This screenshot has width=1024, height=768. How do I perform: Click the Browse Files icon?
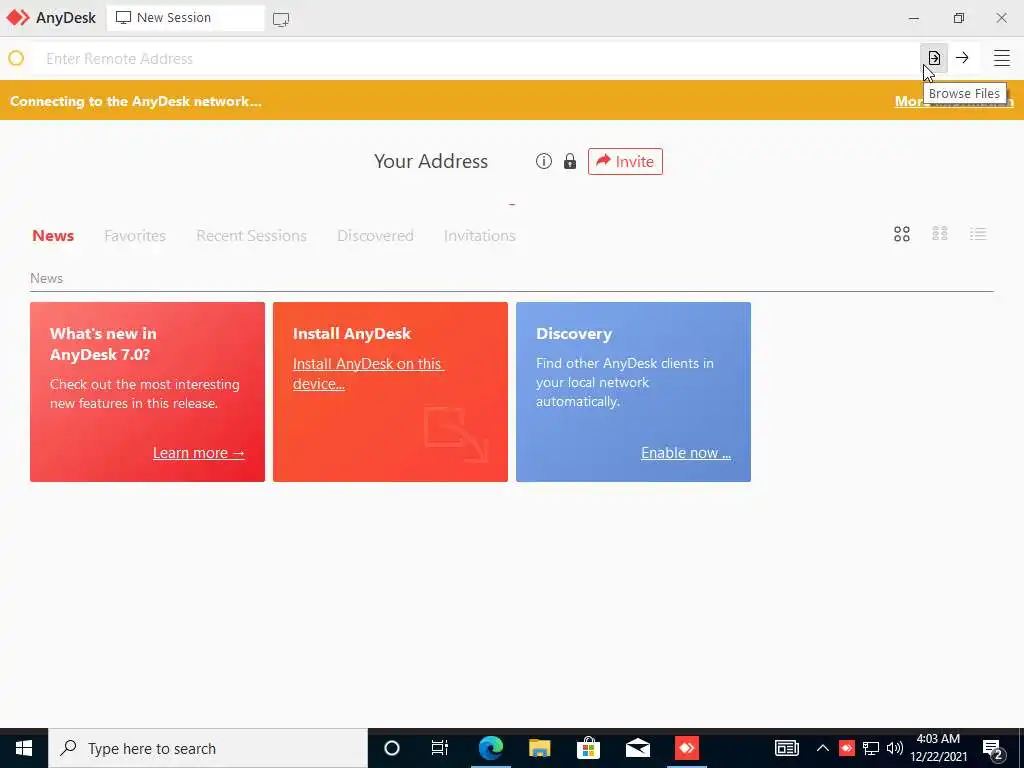(x=934, y=58)
